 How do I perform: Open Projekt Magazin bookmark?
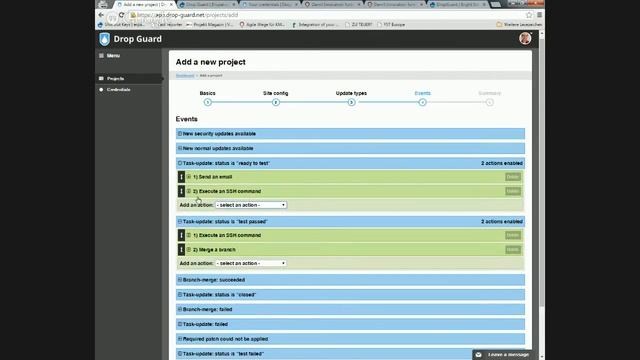tap(209, 24)
